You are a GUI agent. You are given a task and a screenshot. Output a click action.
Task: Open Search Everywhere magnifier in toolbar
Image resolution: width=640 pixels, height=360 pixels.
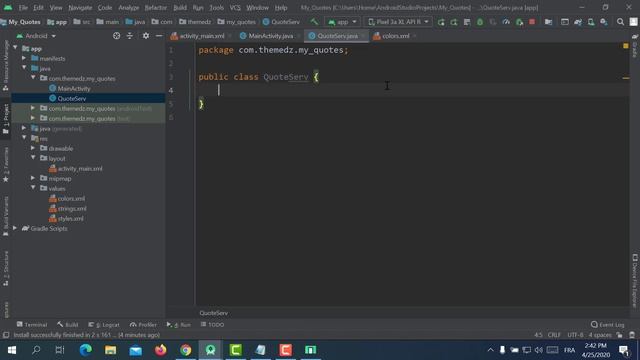(620, 22)
